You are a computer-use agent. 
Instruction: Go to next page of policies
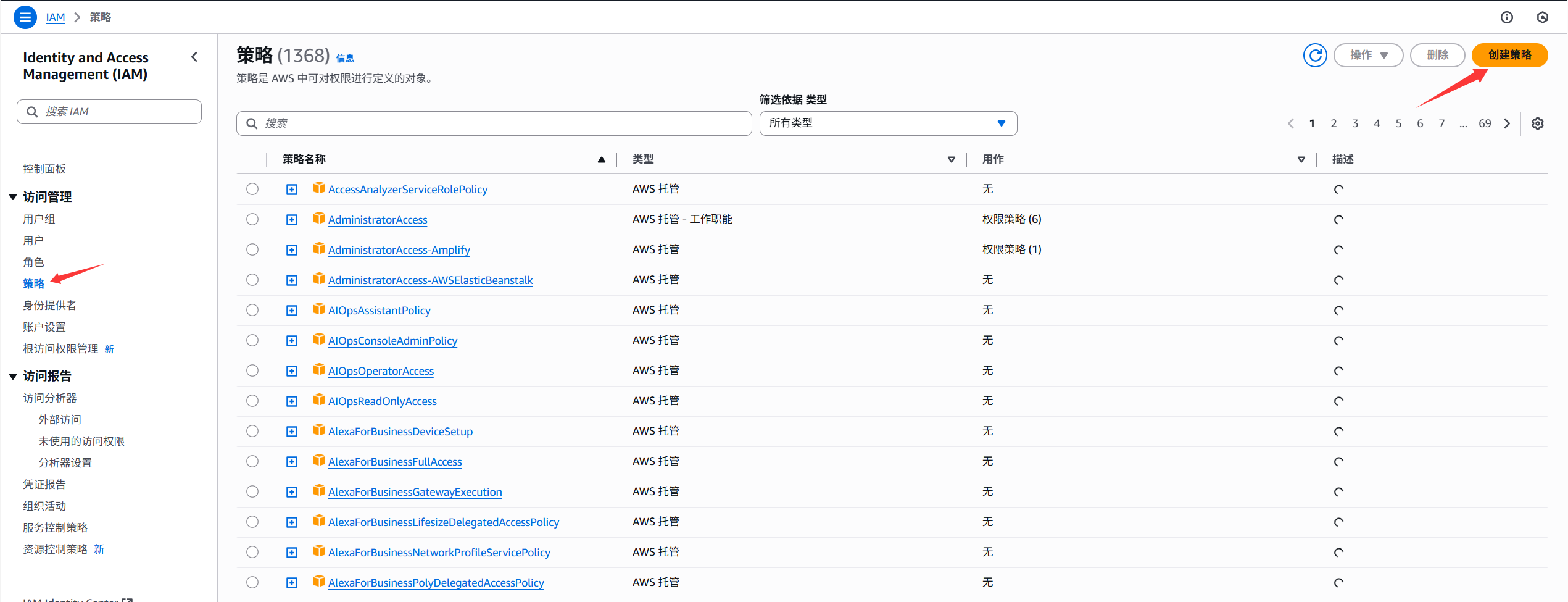1507,123
